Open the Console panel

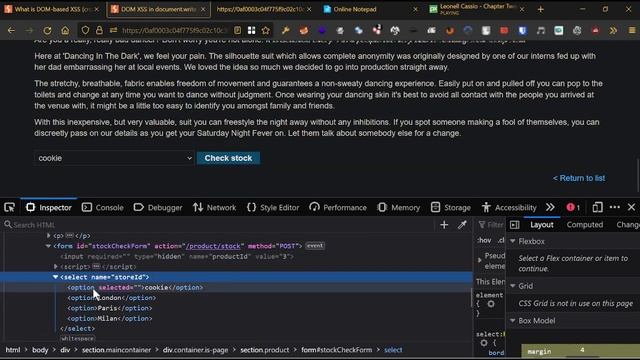coord(103,207)
